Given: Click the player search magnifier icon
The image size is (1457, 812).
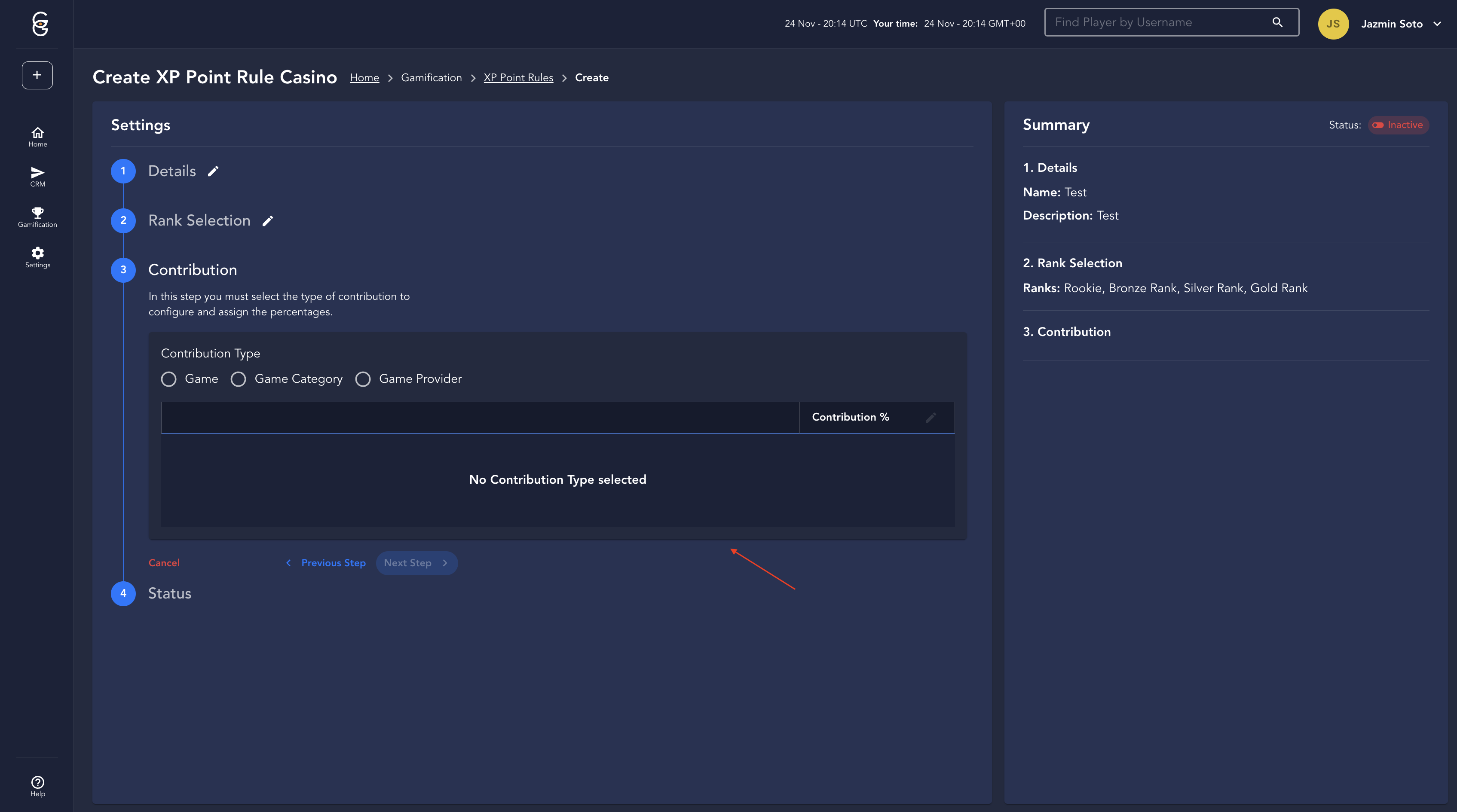Looking at the screenshot, I should coord(1277,23).
